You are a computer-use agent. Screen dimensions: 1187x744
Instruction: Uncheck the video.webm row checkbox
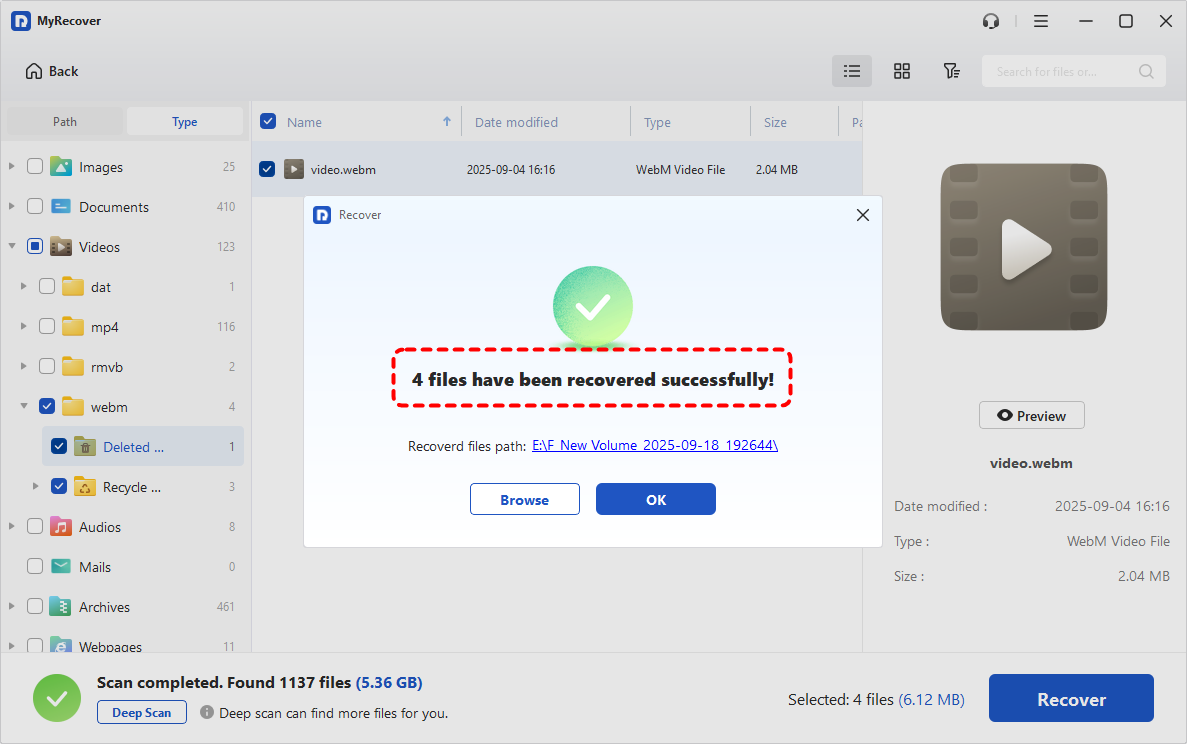(266, 169)
